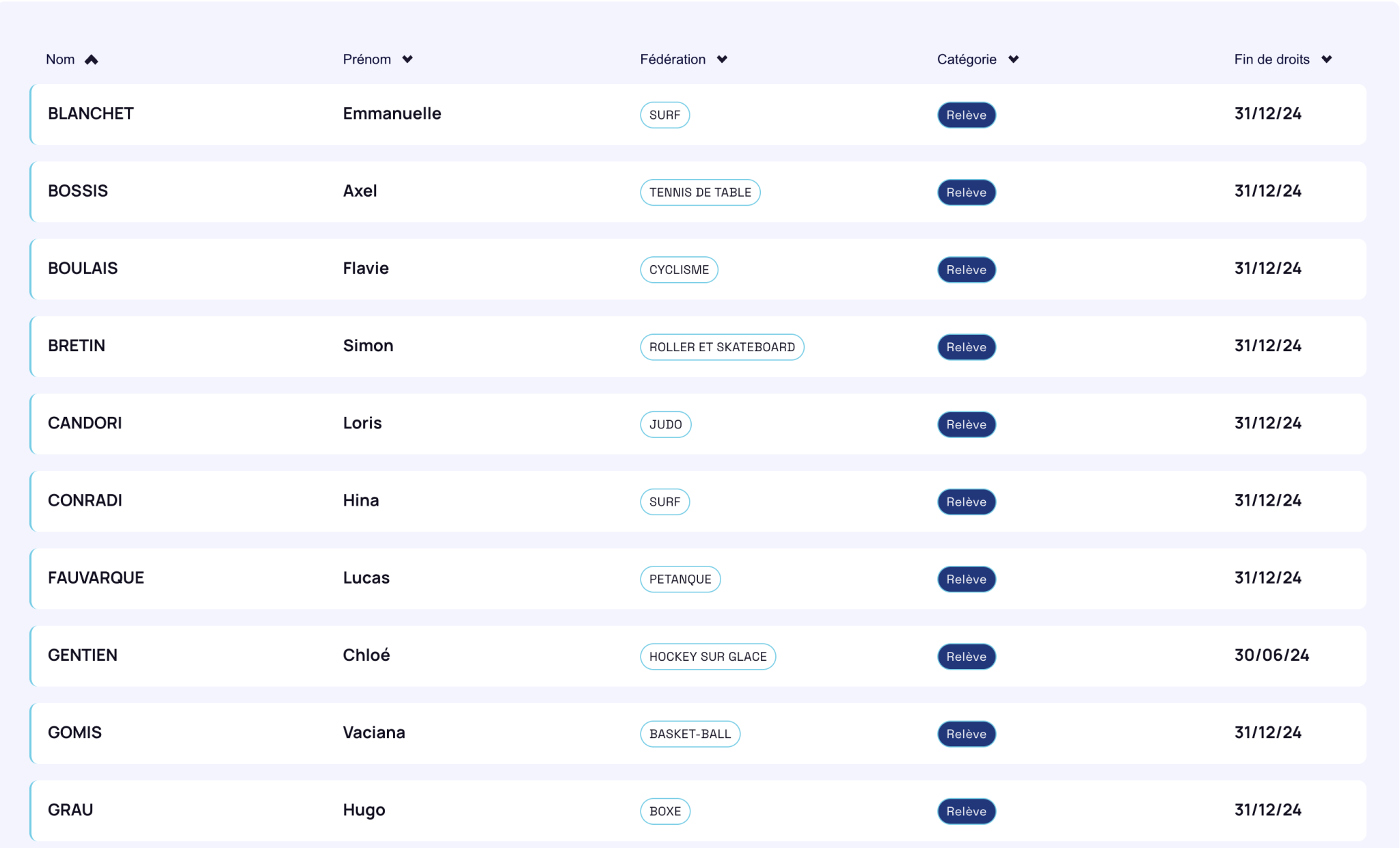Click the PETANQUE federation tag

pyautogui.click(x=680, y=579)
